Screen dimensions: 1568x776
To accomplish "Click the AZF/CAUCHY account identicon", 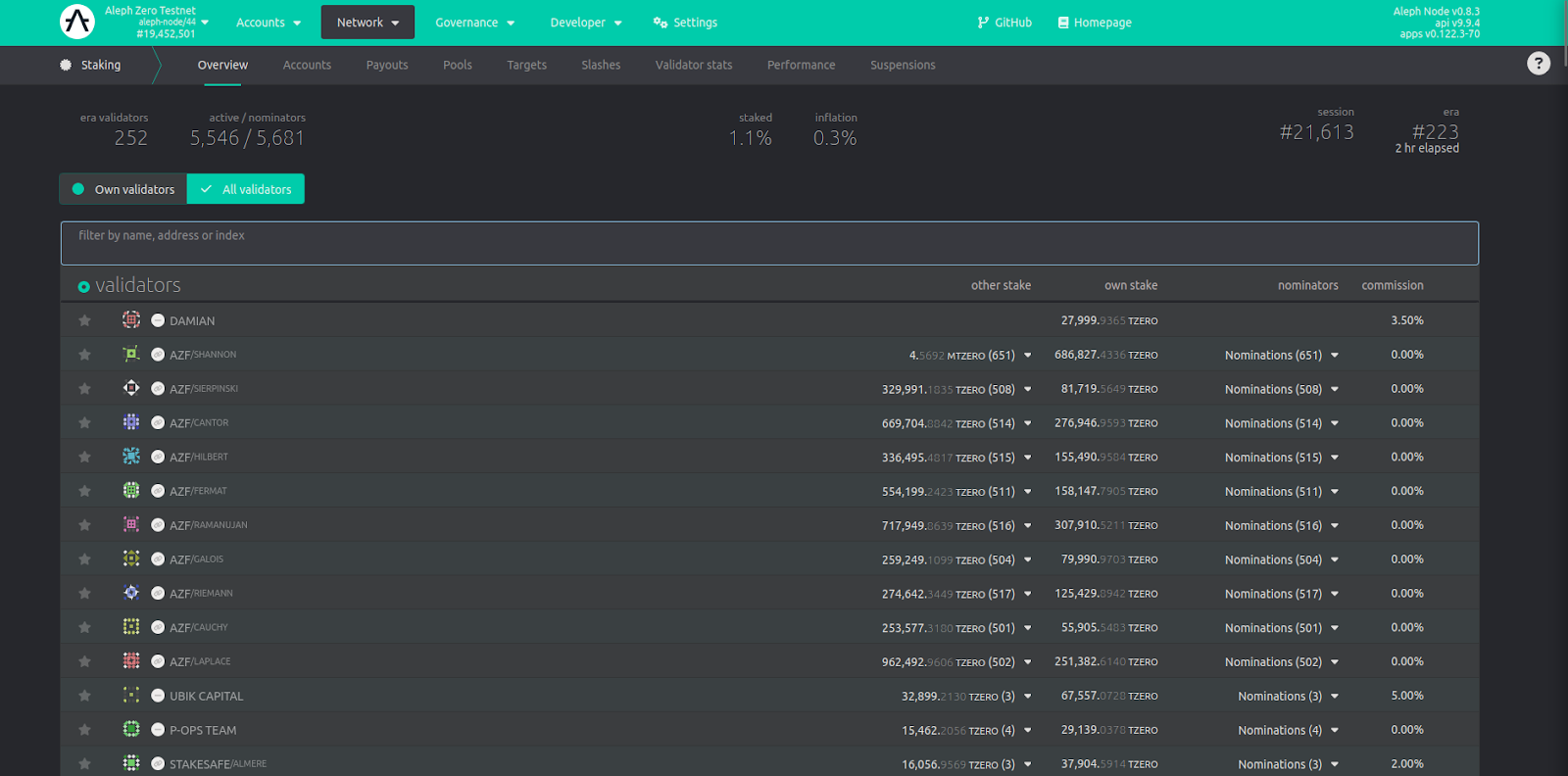I will pos(131,626).
